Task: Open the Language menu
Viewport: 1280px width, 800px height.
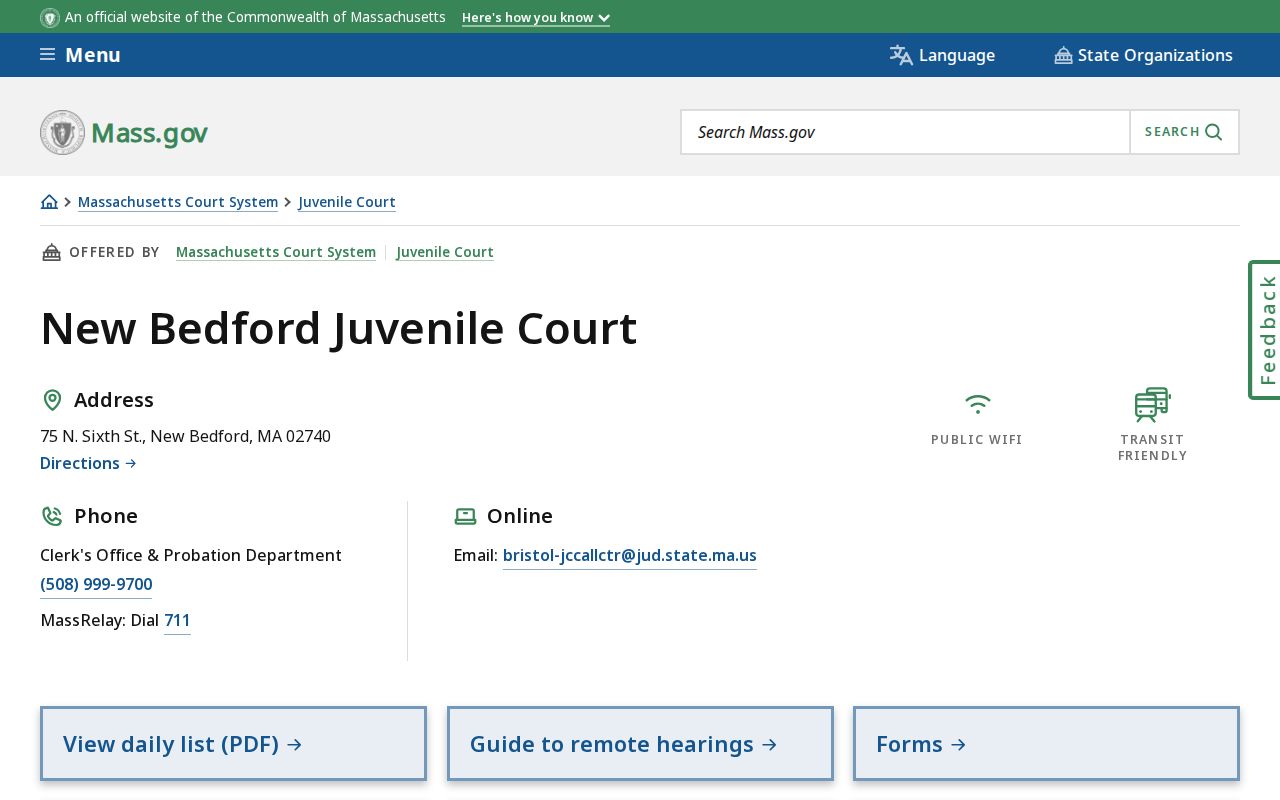Action: (942, 55)
